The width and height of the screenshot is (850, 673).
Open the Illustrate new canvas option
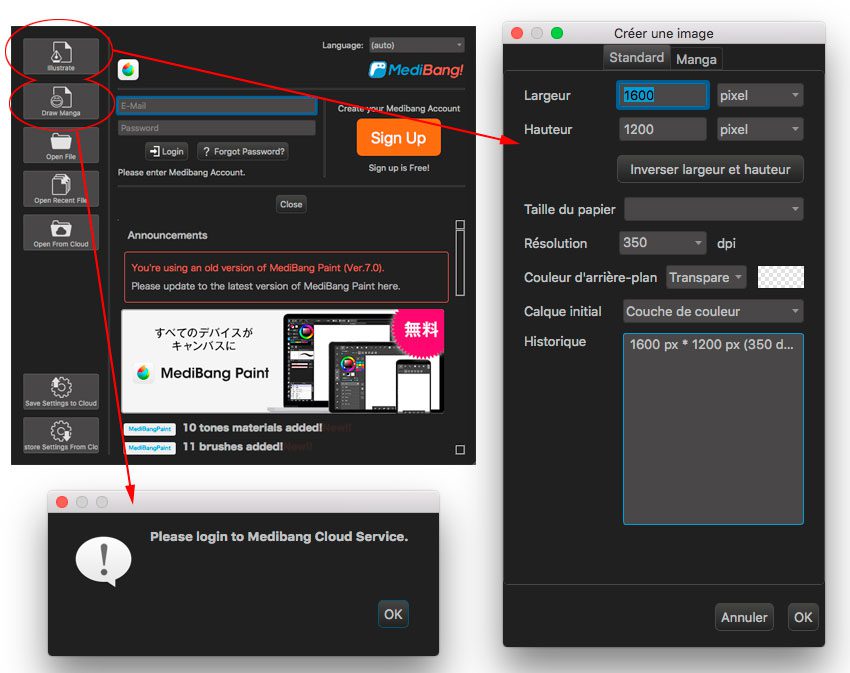[61, 56]
